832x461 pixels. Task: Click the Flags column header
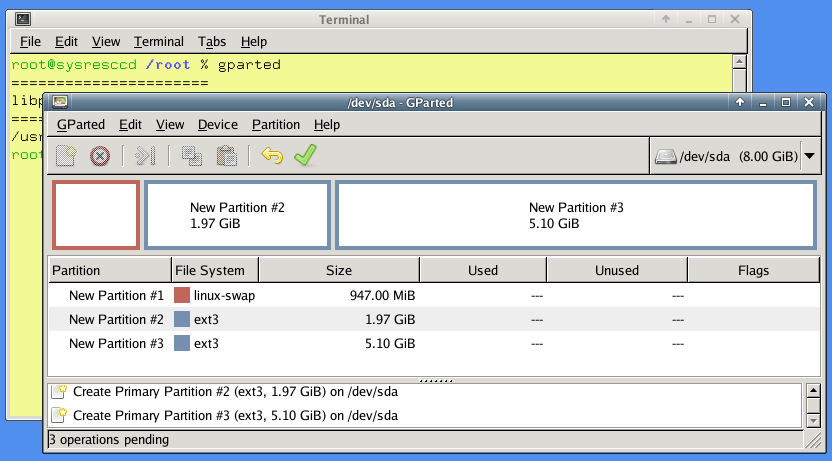click(x=753, y=271)
